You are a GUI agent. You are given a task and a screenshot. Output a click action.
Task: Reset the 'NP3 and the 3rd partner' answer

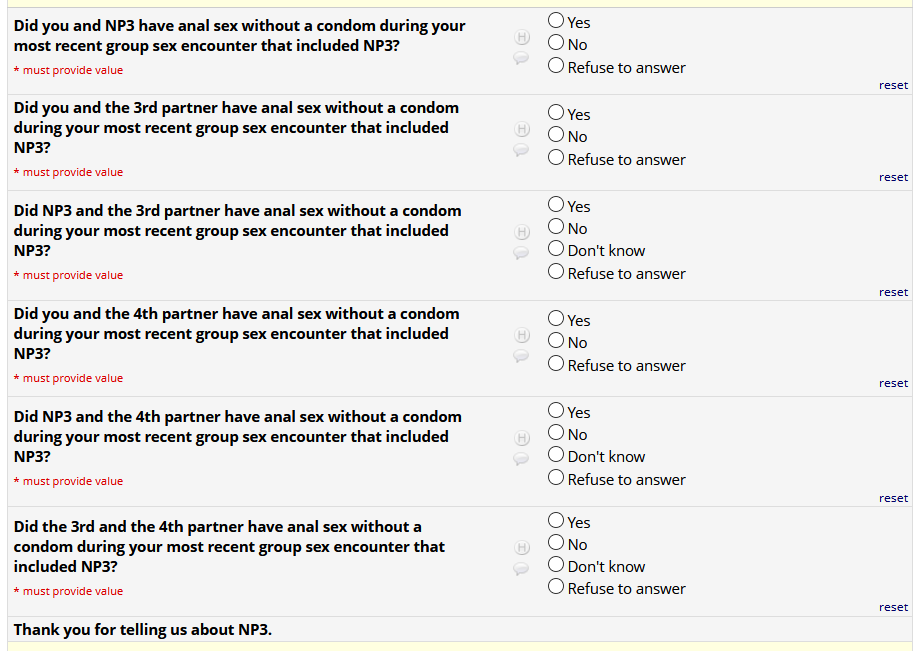click(893, 292)
